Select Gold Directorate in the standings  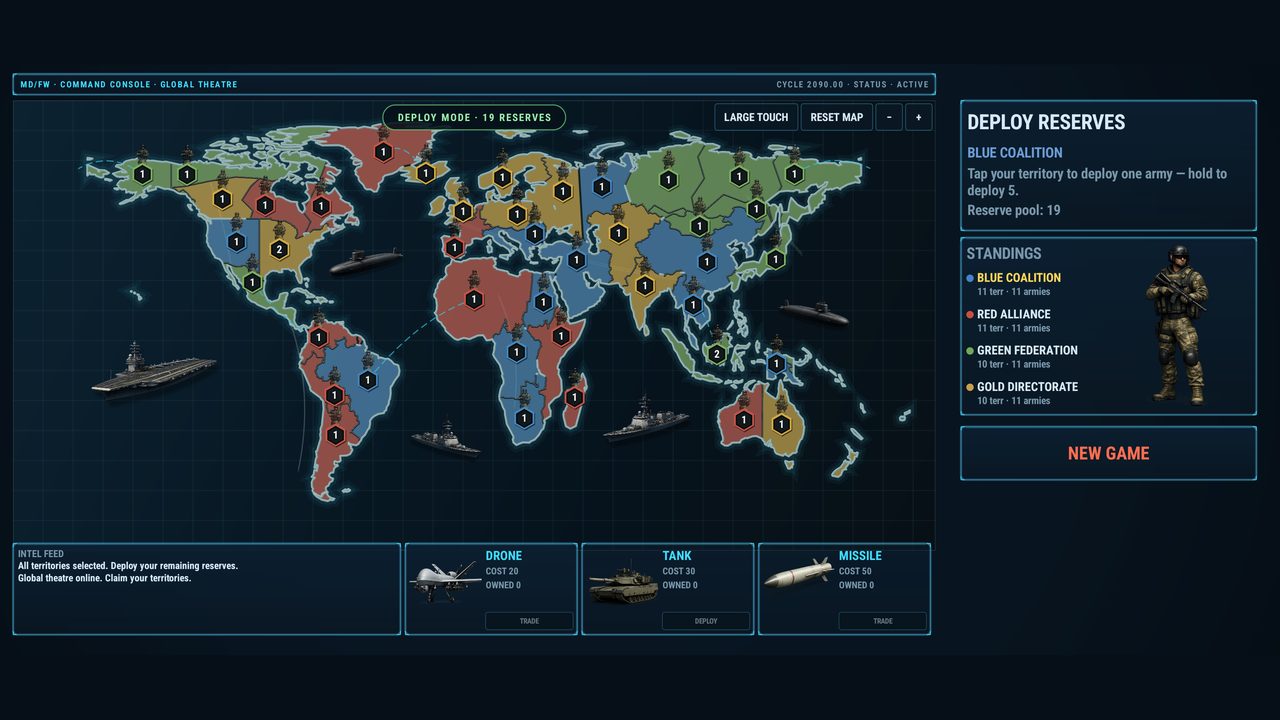pos(1027,387)
